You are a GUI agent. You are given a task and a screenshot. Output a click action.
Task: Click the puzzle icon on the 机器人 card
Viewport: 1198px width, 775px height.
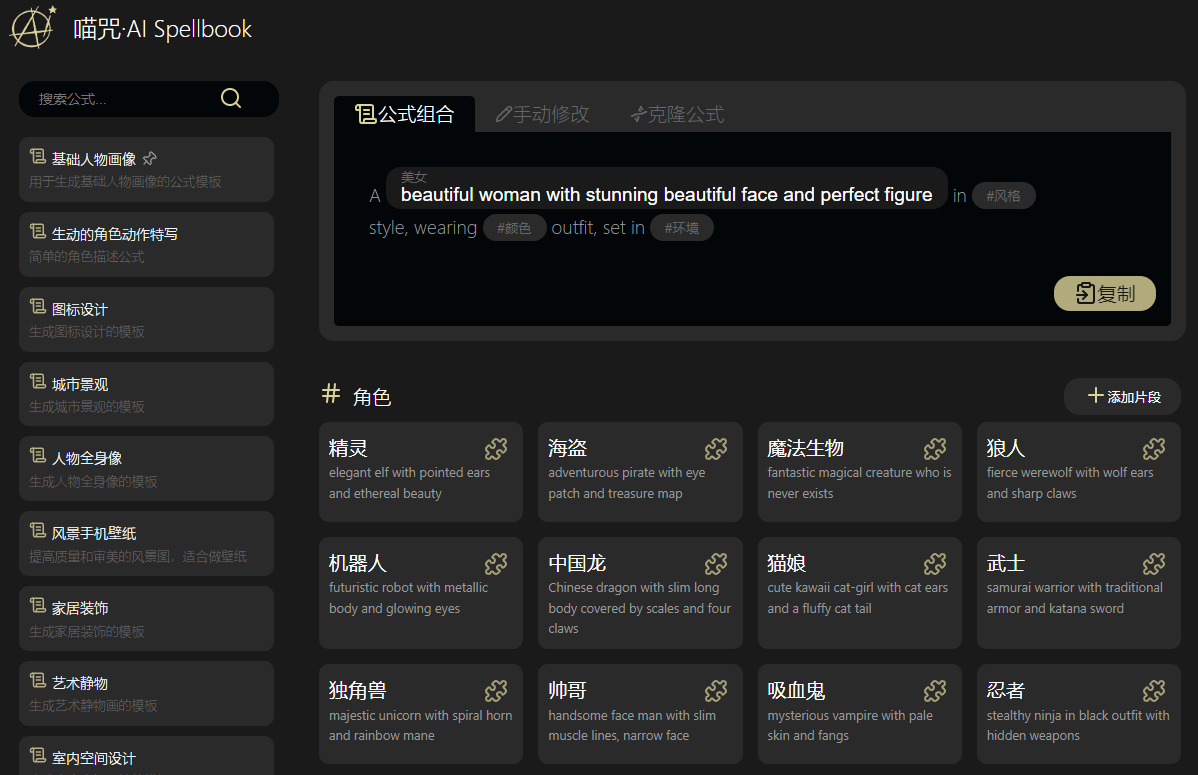pos(496,564)
